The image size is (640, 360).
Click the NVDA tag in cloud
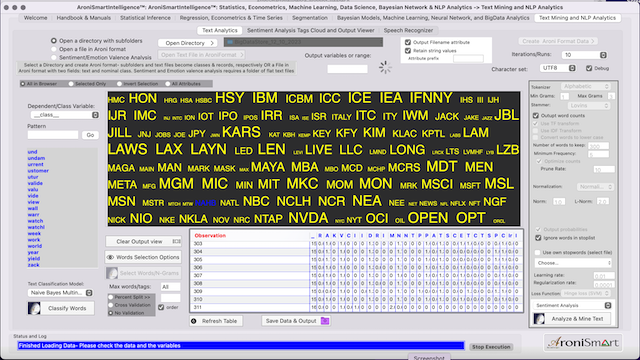coord(308,218)
